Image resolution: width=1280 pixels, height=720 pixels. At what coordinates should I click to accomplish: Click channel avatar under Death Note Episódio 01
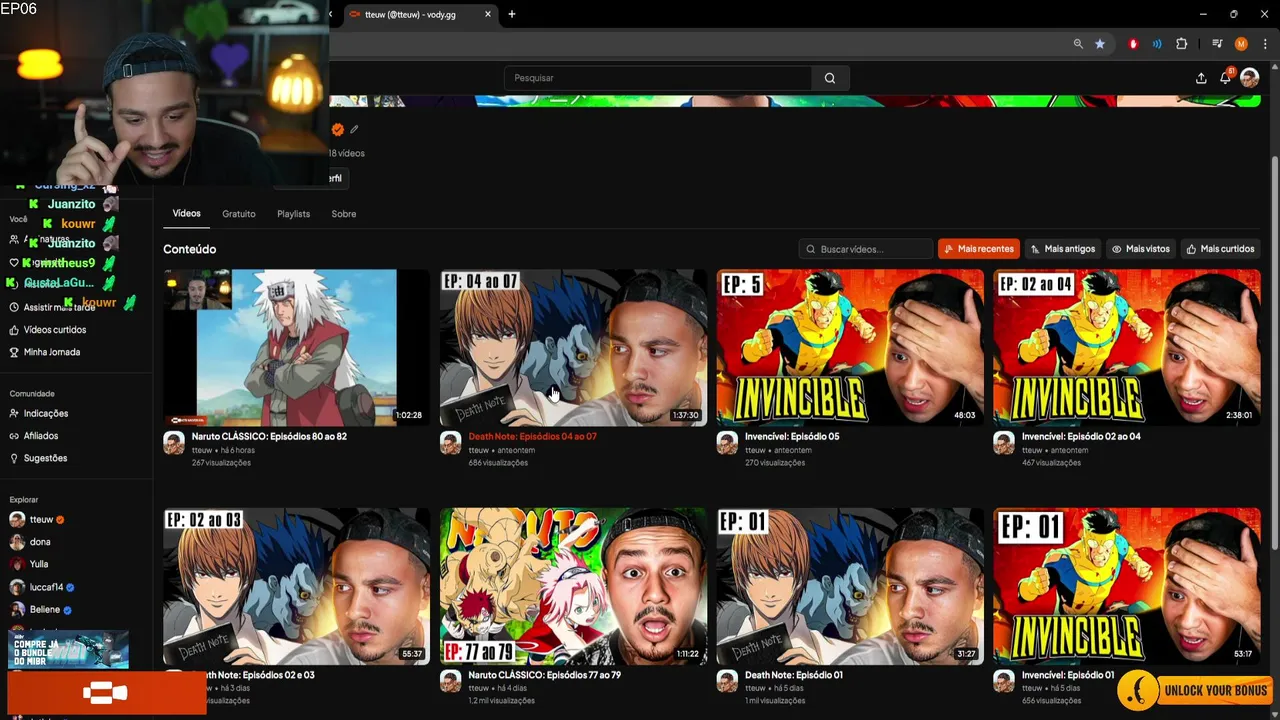click(x=727, y=682)
